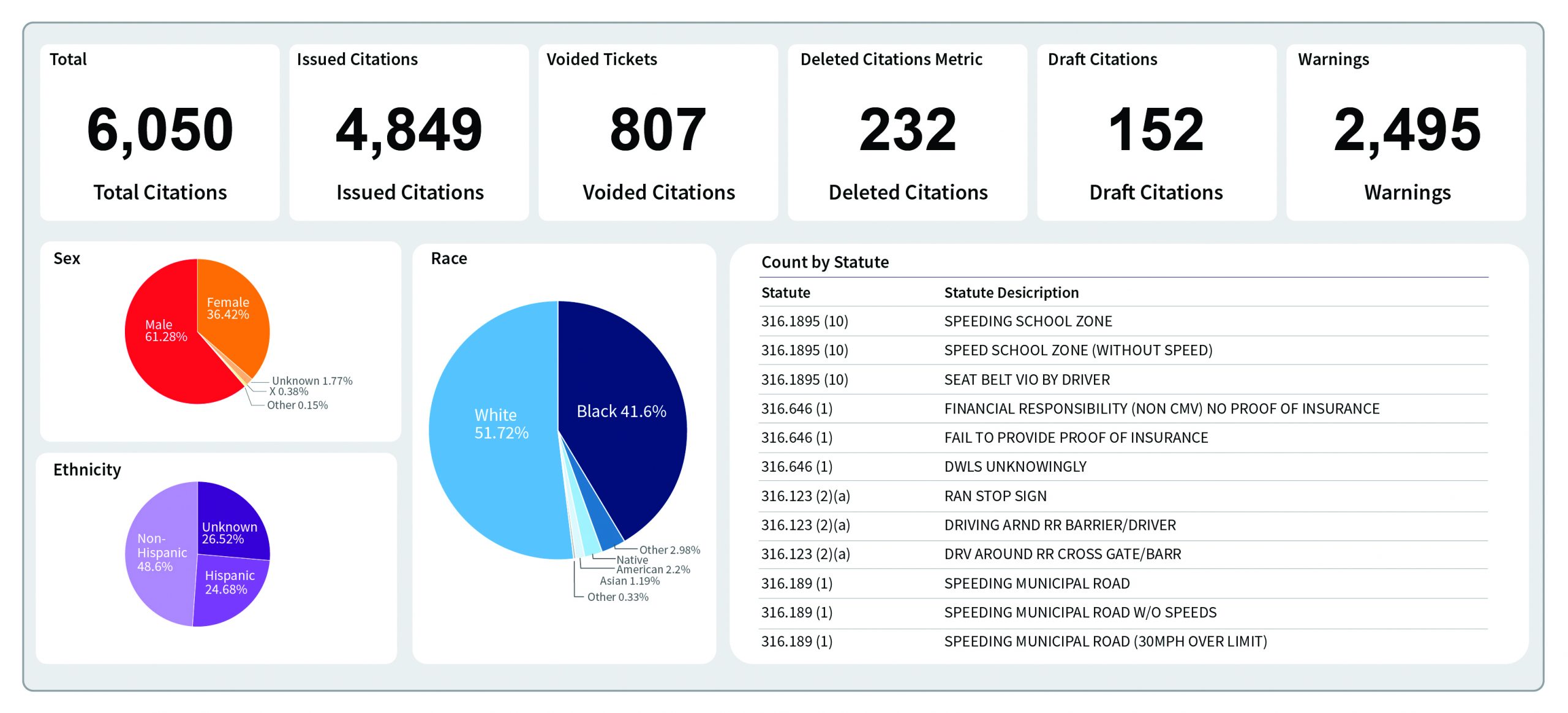Click the Statute Description column header
The image size is (1568, 713).
pyautogui.click(x=1011, y=293)
